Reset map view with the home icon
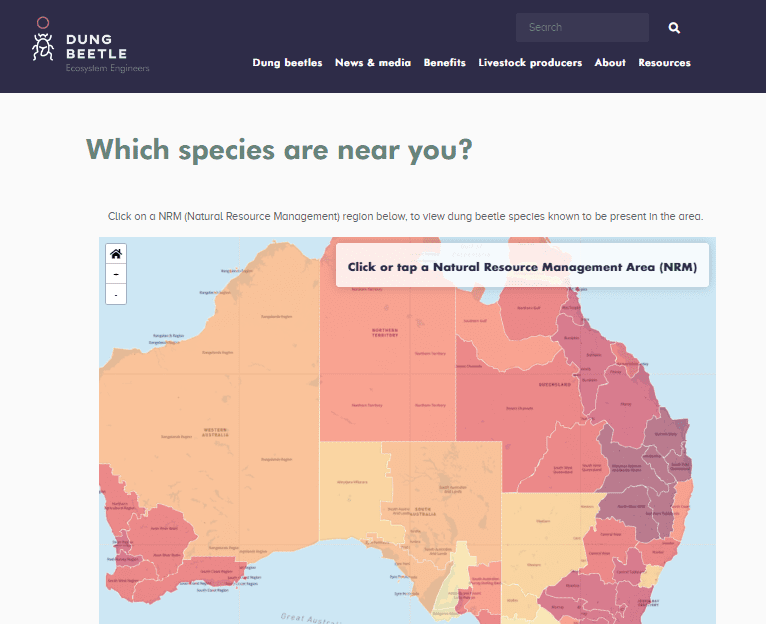Viewport: 766px width, 624px height. (x=116, y=254)
